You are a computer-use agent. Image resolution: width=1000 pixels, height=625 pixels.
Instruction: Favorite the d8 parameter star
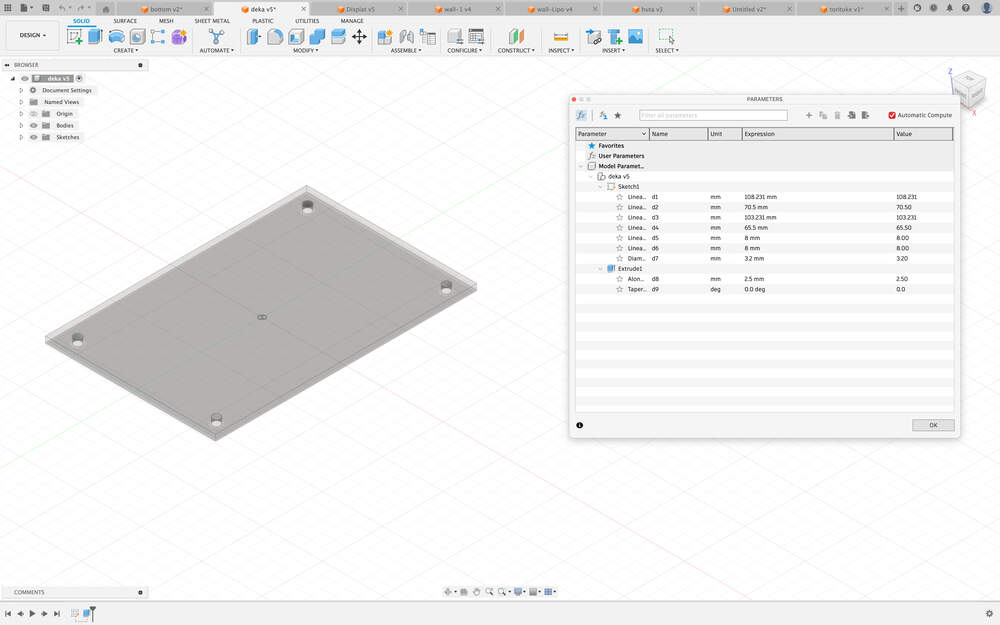(619, 279)
